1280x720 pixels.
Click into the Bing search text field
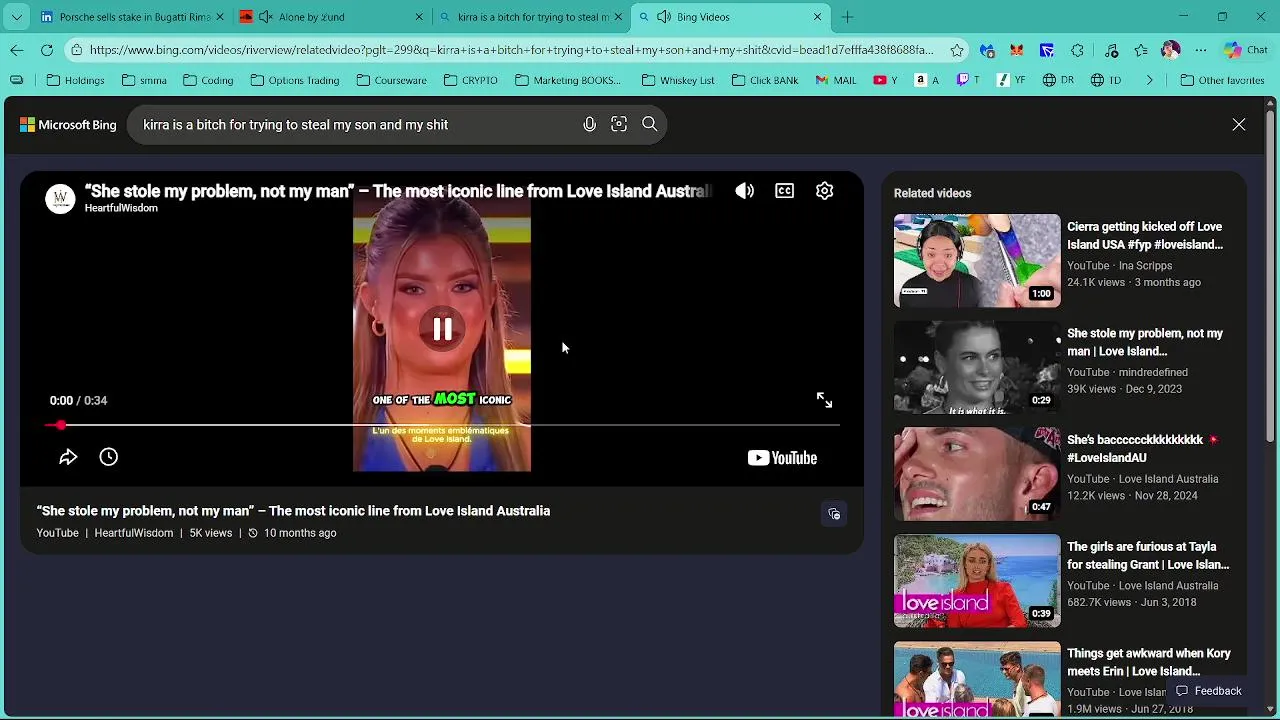tap(355, 125)
